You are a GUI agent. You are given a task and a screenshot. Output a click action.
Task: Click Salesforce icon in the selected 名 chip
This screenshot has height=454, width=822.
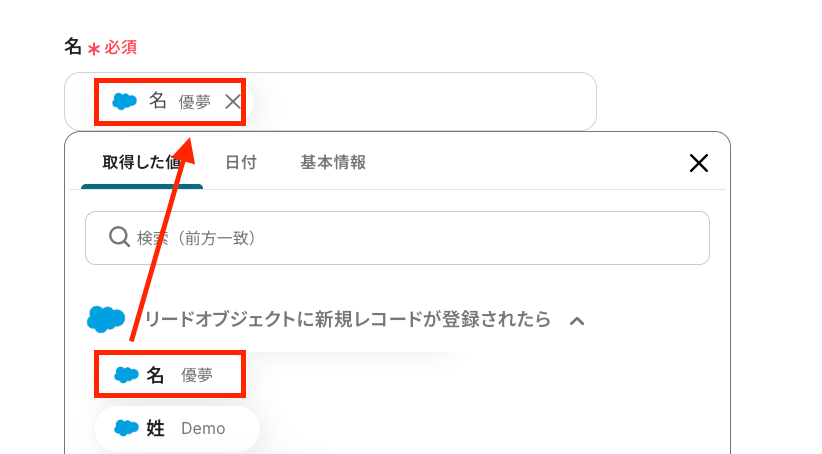[x=125, y=101]
